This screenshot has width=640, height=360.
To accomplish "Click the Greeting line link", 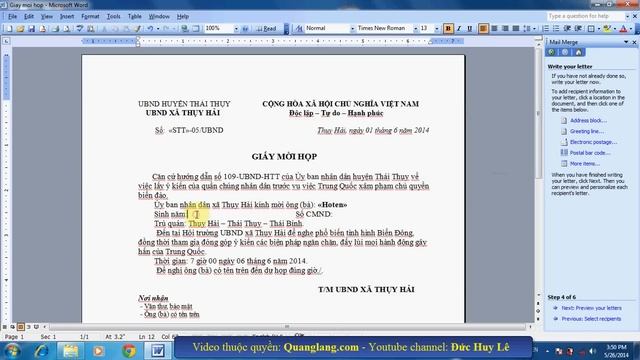I will (x=587, y=131).
